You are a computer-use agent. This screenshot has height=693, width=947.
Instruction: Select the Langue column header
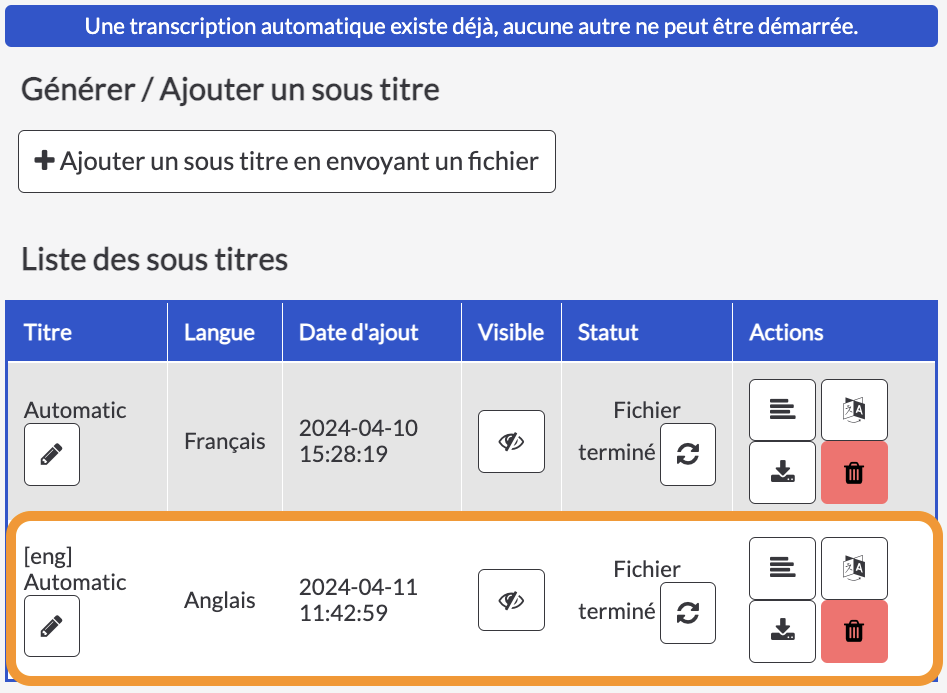[219, 332]
